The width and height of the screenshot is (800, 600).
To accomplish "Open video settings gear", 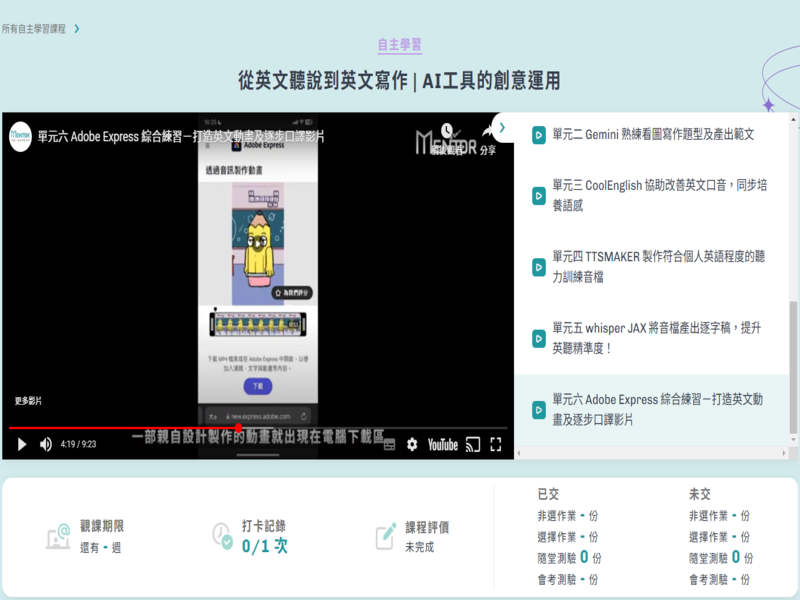I will point(412,444).
